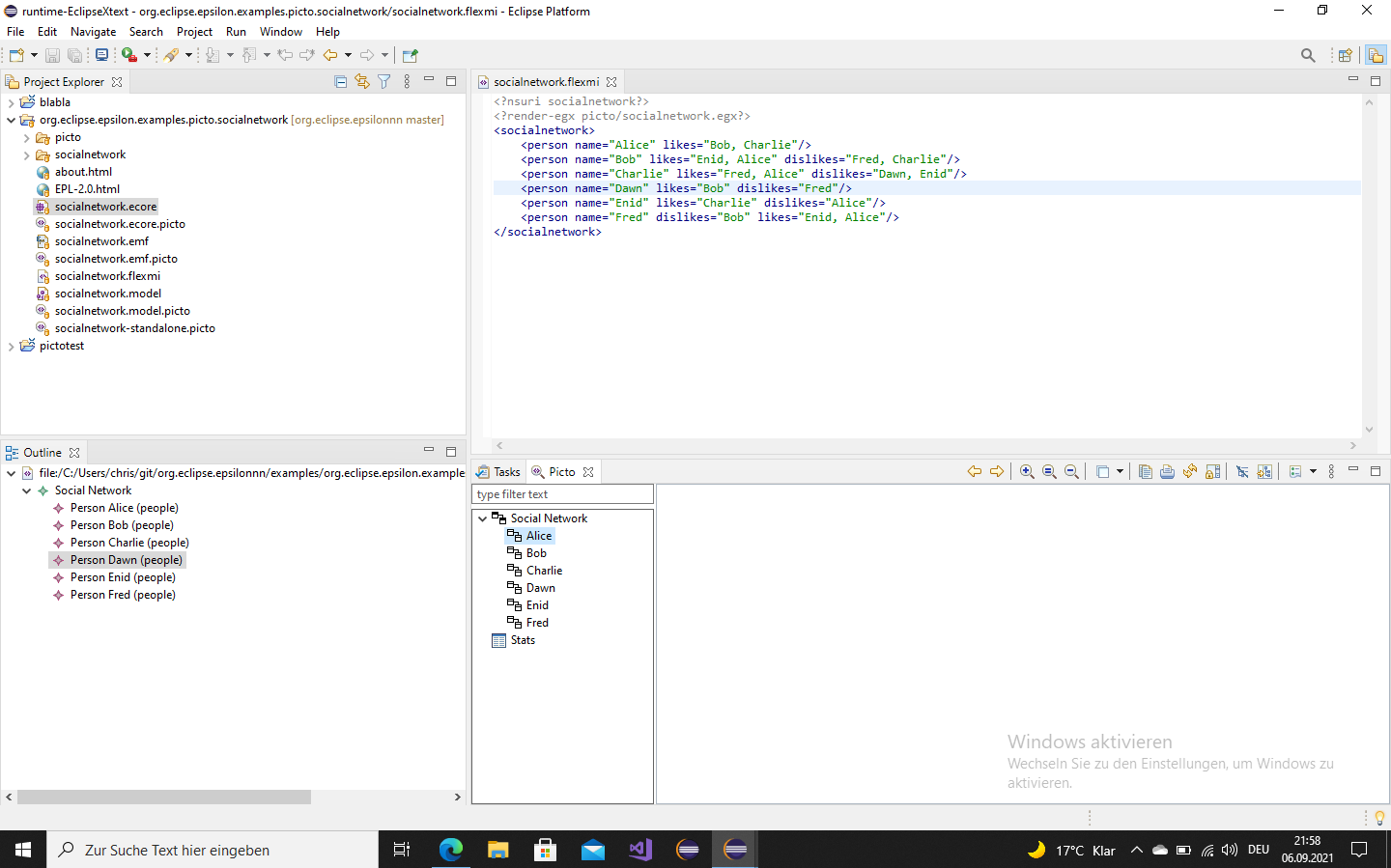Click the Collapse All icon in Project Explorer
This screenshot has width=1391, height=868.
tap(340, 82)
